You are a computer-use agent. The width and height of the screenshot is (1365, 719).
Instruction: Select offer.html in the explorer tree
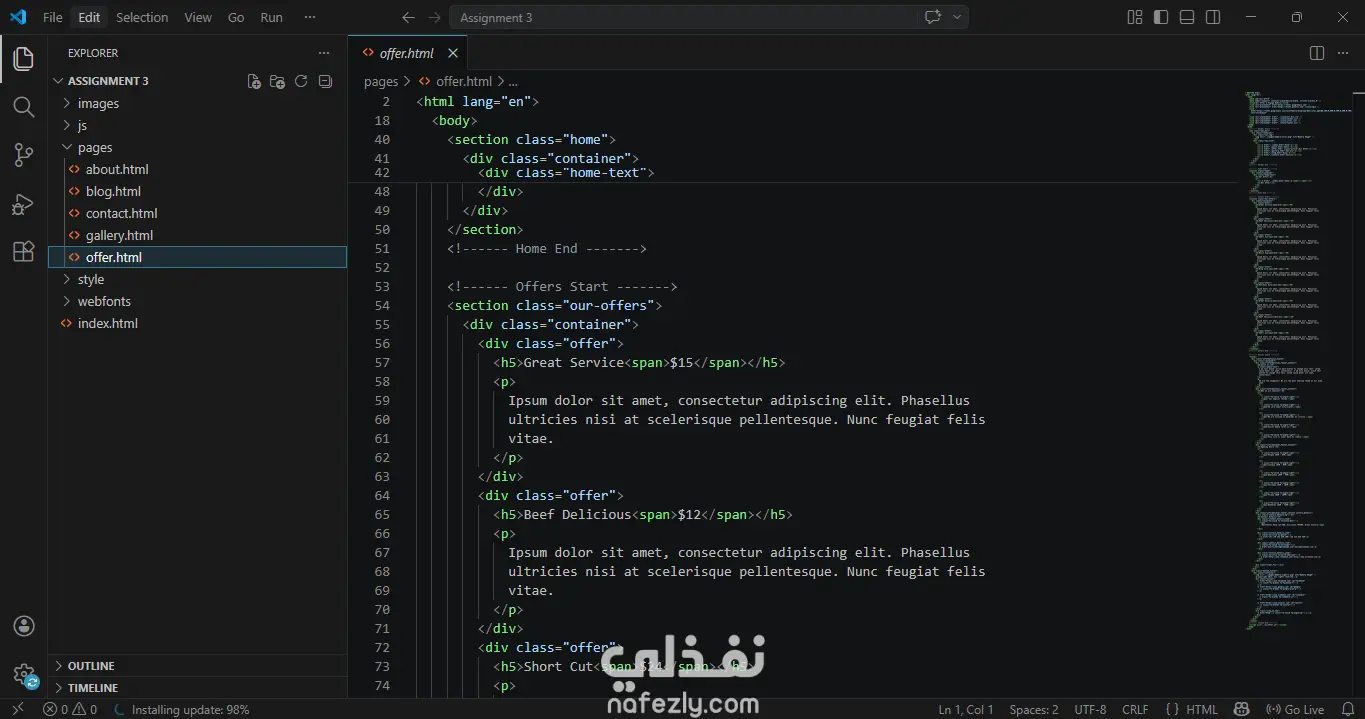[198, 257]
